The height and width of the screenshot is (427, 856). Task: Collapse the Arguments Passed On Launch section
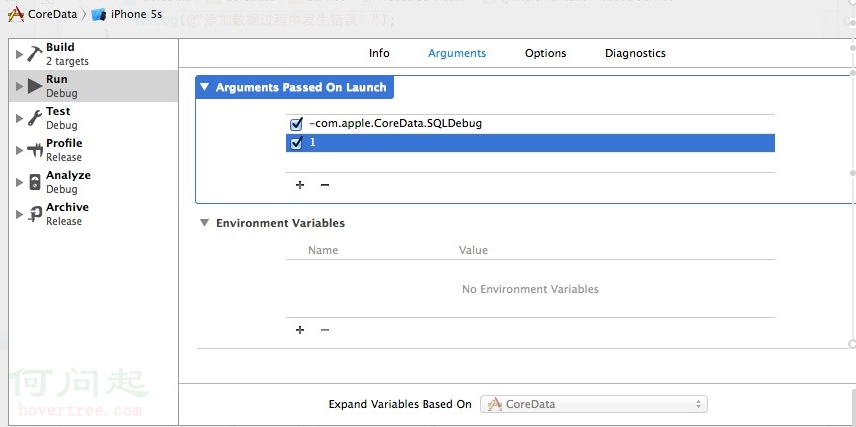click(205, 88)
